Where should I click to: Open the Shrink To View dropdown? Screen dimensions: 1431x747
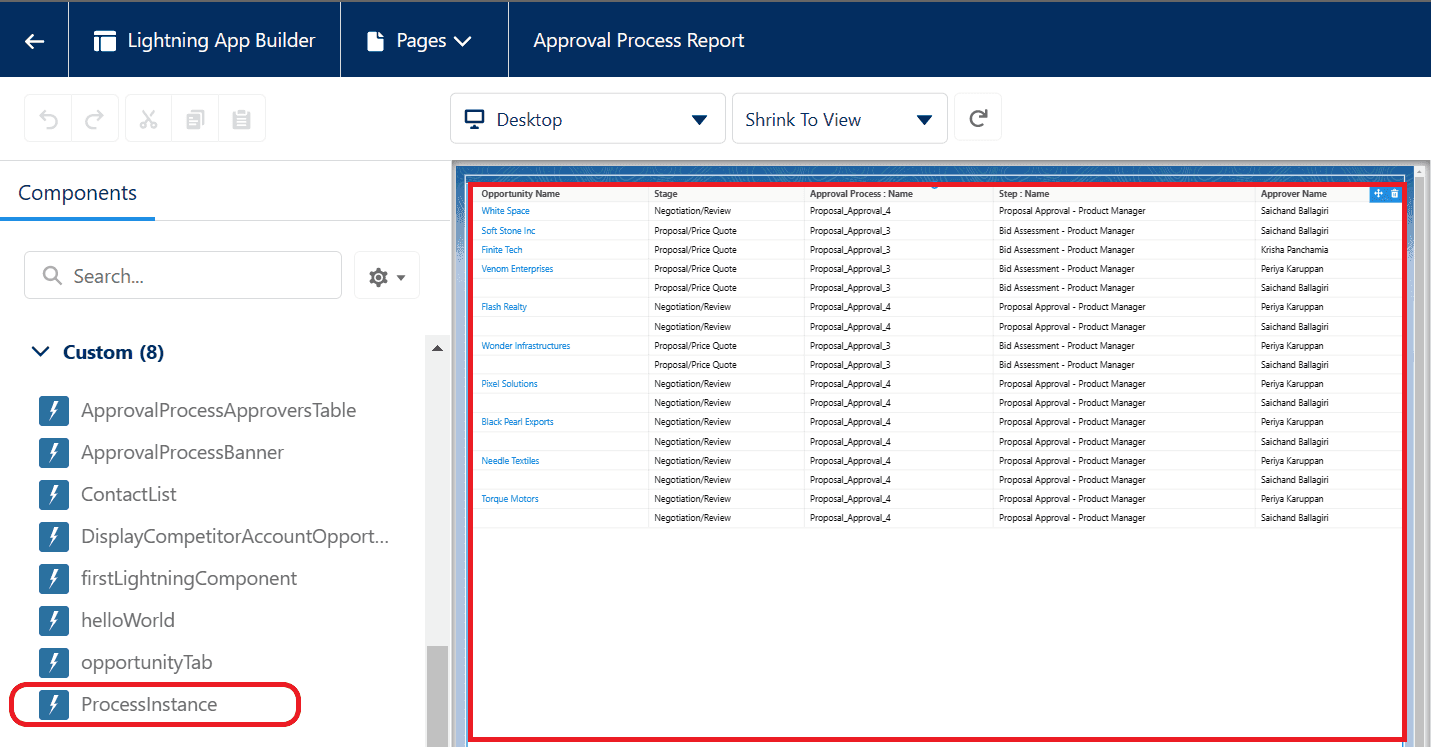pyautogui.click(x=839, y=119)
